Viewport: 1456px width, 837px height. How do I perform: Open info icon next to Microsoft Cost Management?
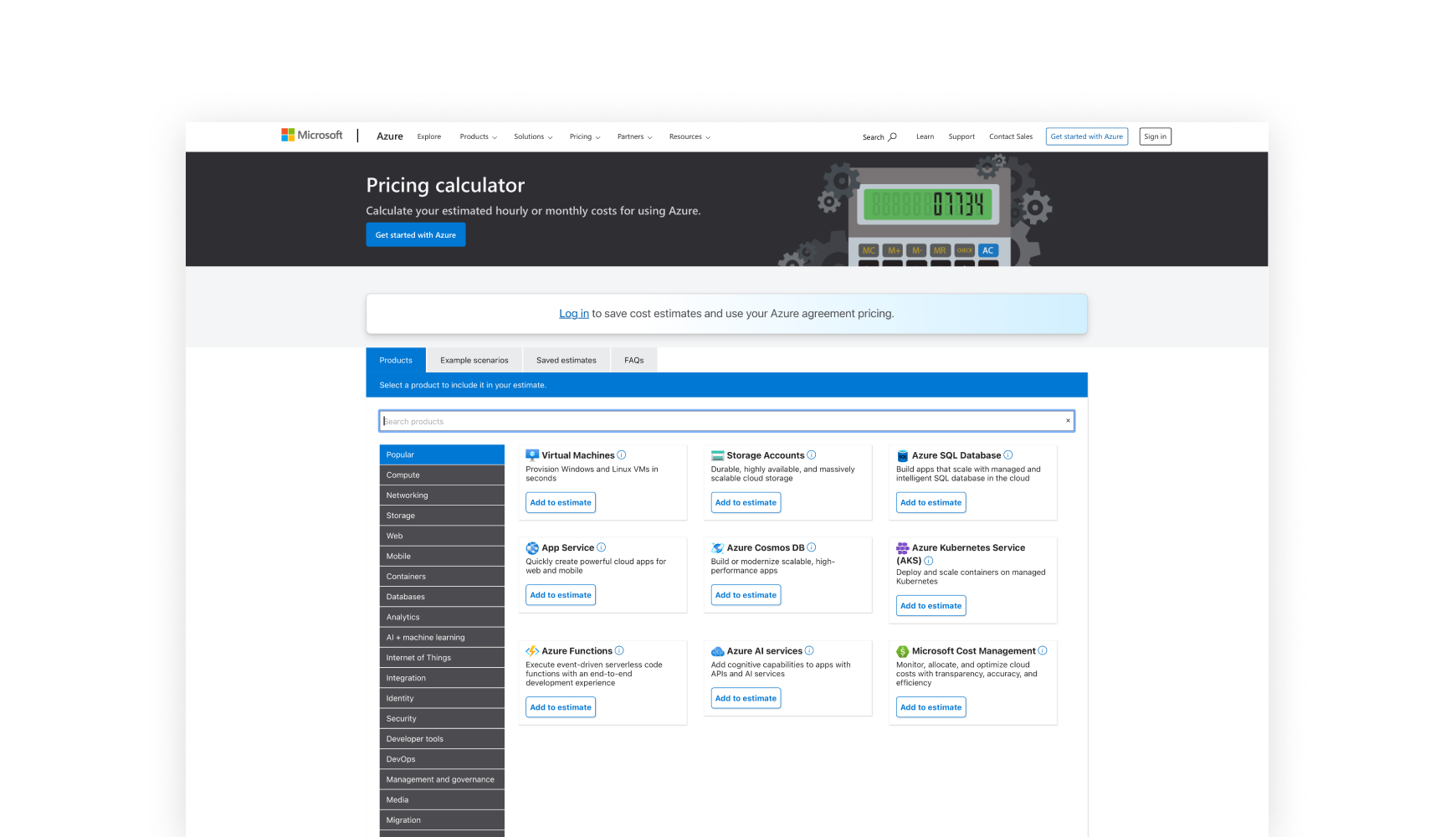1043,650
